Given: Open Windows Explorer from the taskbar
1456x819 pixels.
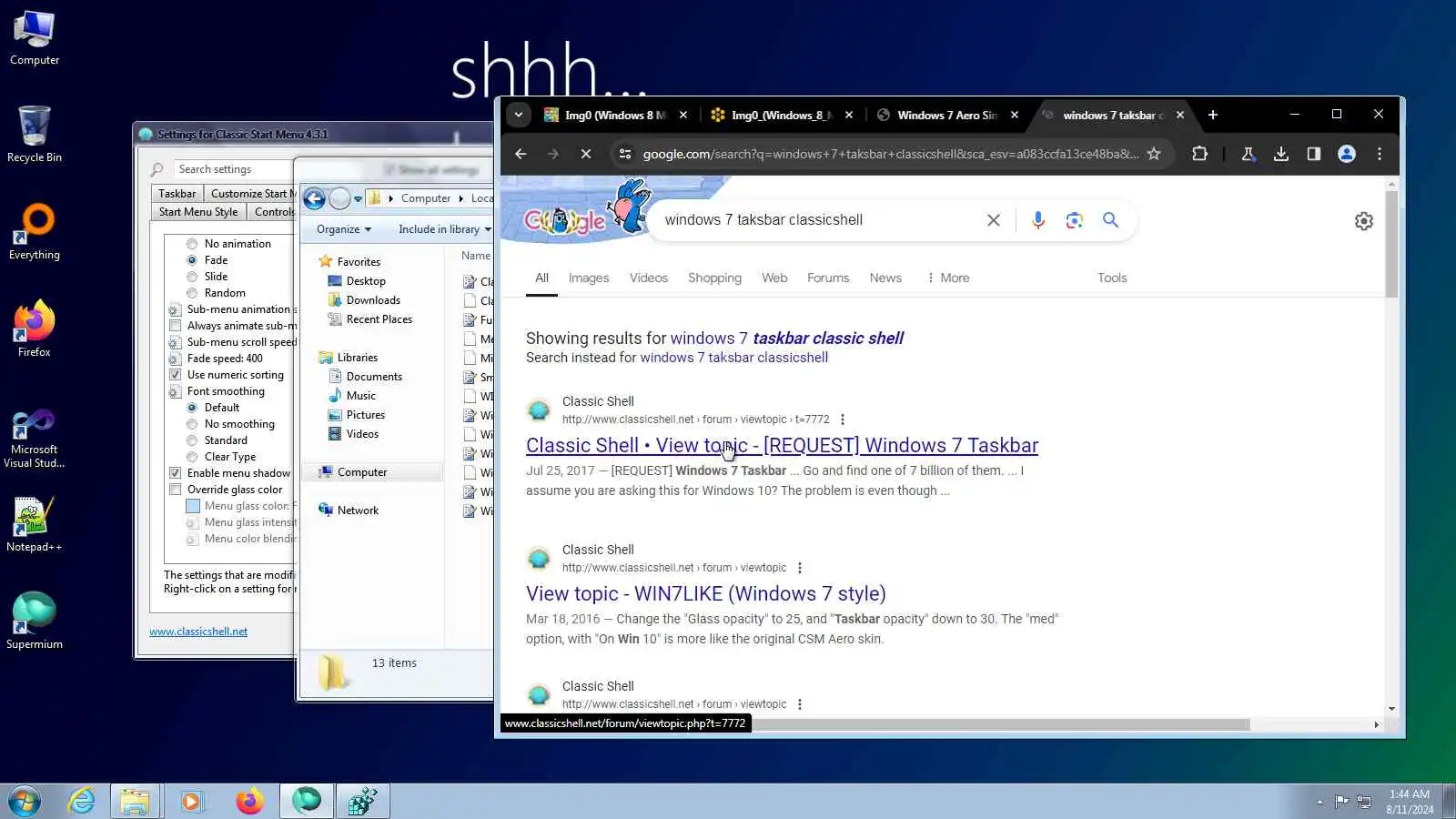Looking at the screenshot, I should click(x=135, y=802).
